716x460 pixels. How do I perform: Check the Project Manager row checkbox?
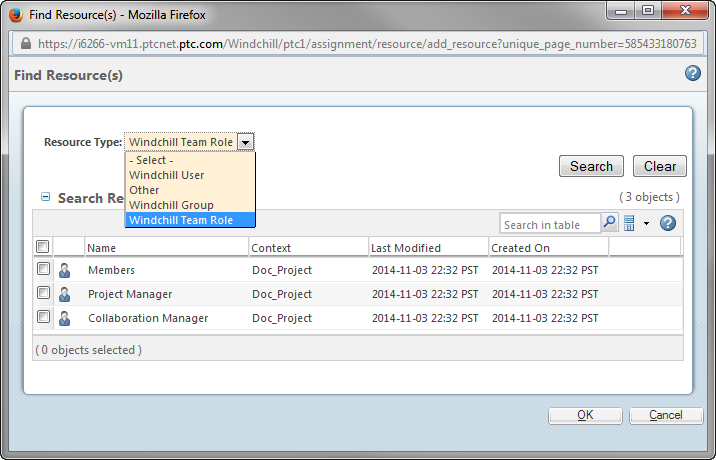pyautogui.click(x=43, y=292)
